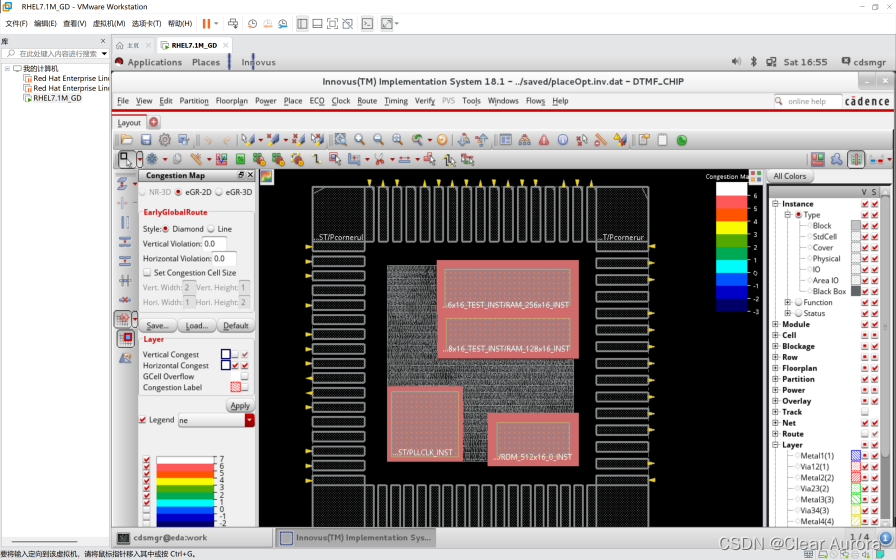Click the green square floorplan icon
This screenshot has height=560, width=896.
click(241, 159)
